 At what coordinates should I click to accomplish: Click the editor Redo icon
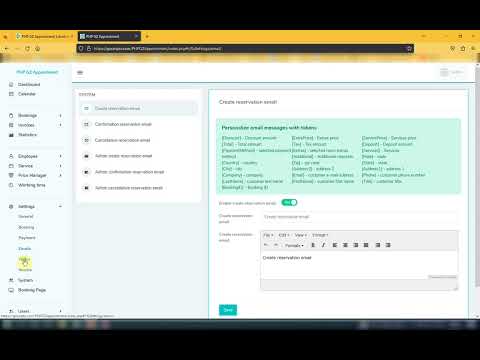[276, 245]
